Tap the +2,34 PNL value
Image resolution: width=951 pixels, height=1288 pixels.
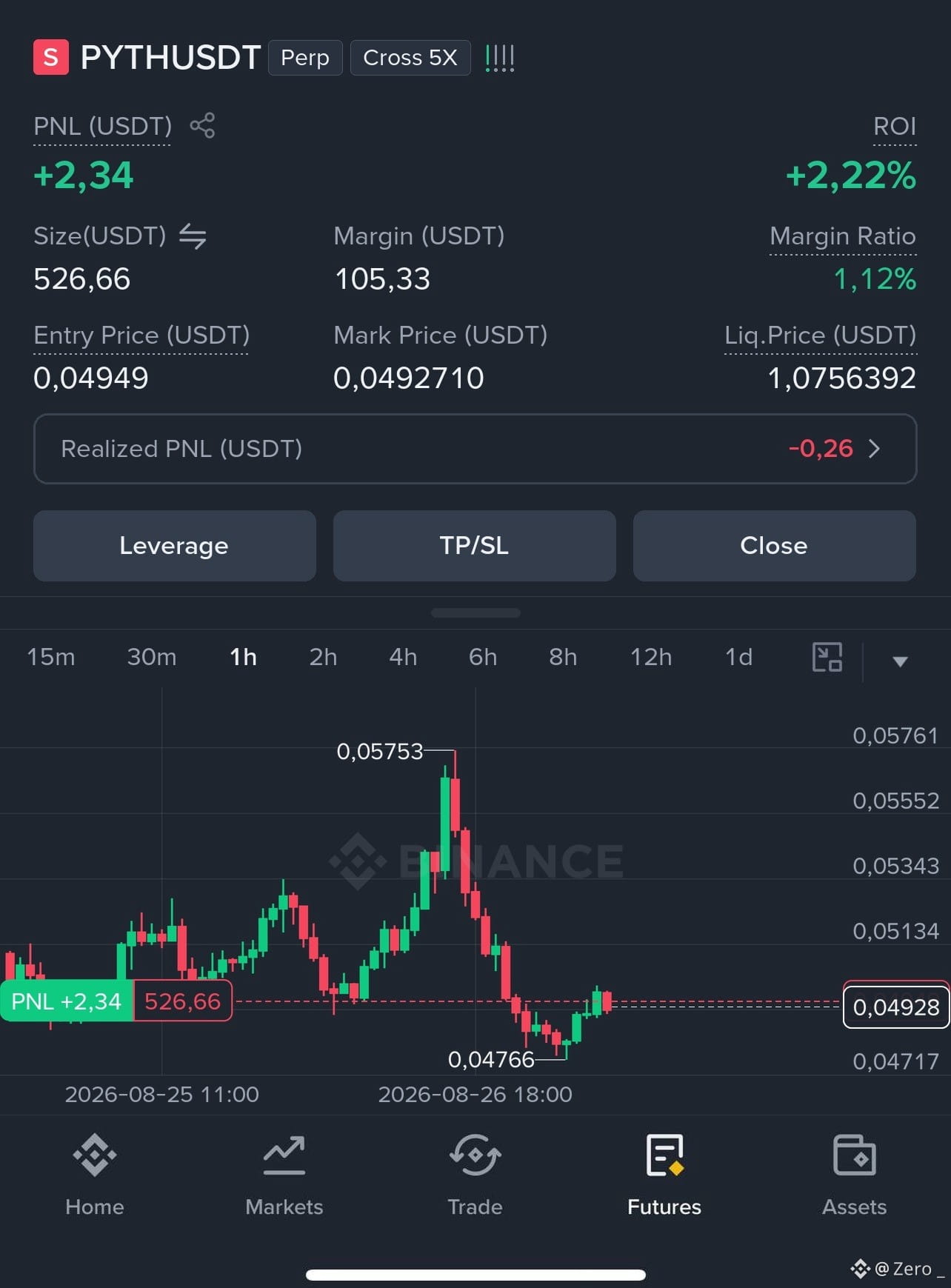84,176
